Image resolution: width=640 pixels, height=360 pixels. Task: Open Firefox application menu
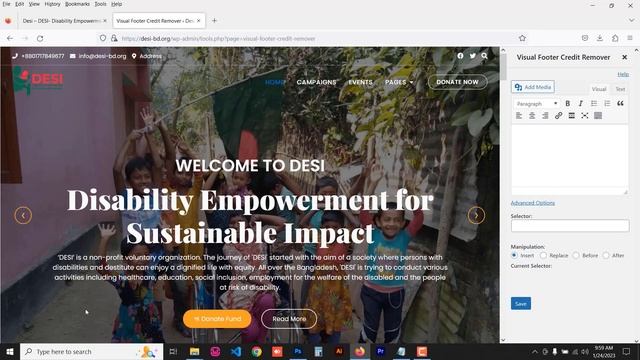pos(630,38)
